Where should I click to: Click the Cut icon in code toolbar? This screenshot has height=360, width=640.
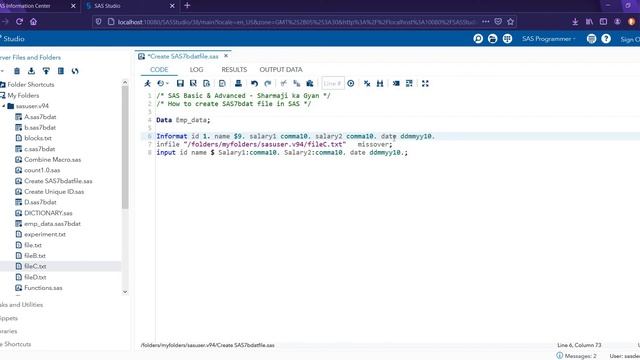click(283, 83)
